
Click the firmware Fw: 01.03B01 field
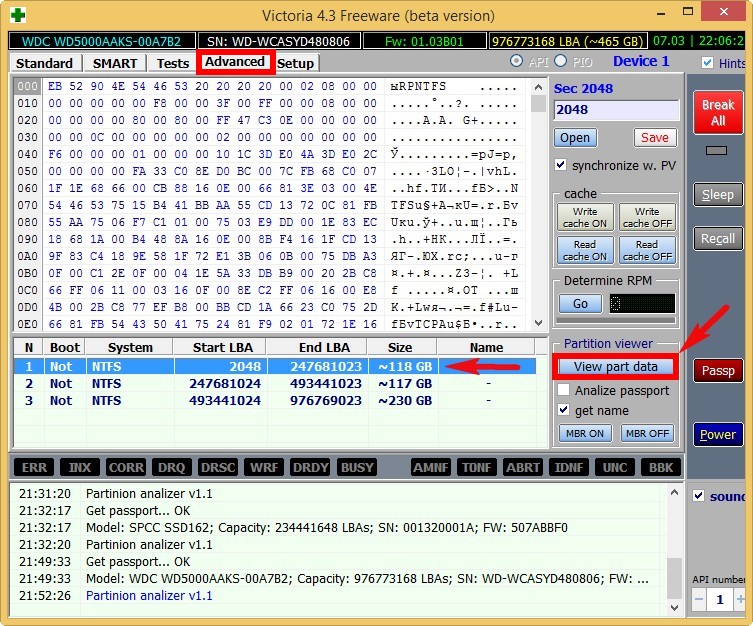(x=425, y=41)
